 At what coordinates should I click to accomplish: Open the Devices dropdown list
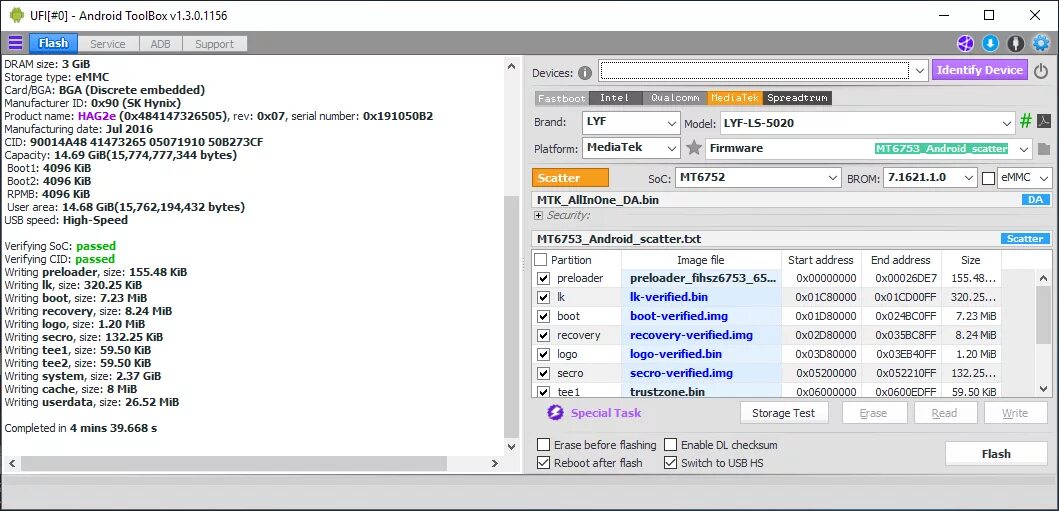(920, 70)
